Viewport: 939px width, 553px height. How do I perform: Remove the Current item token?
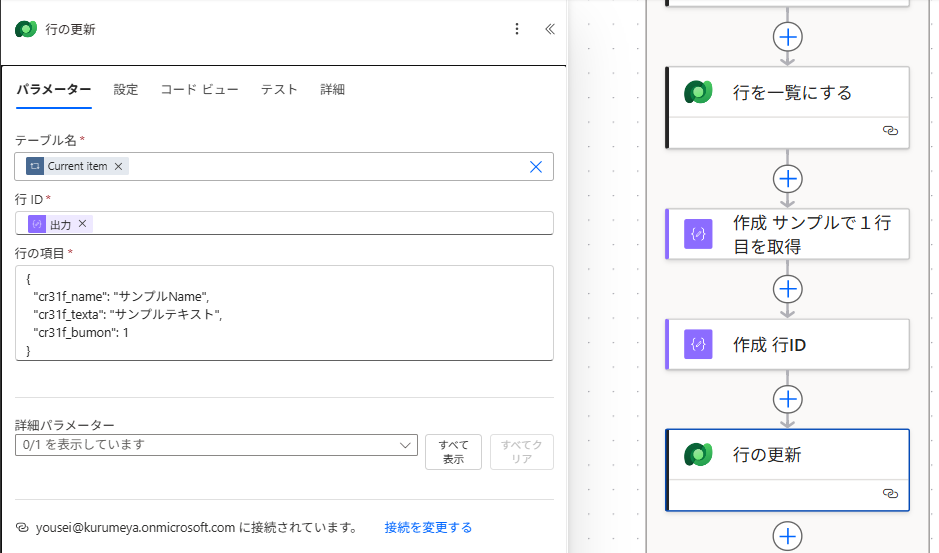(119, 167)
